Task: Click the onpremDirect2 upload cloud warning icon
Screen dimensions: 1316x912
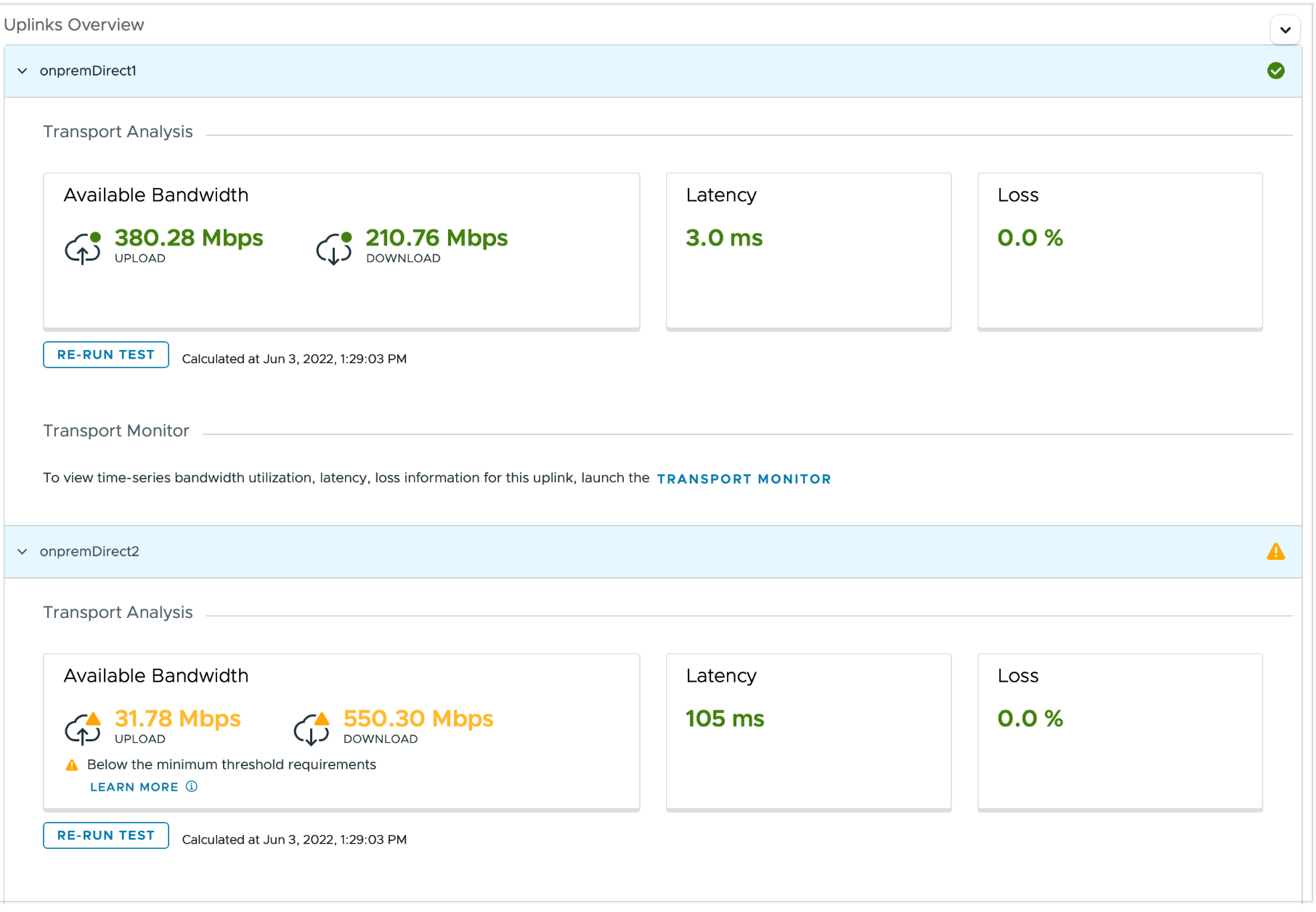Action: pyautogui.click(x=83, y=729)
